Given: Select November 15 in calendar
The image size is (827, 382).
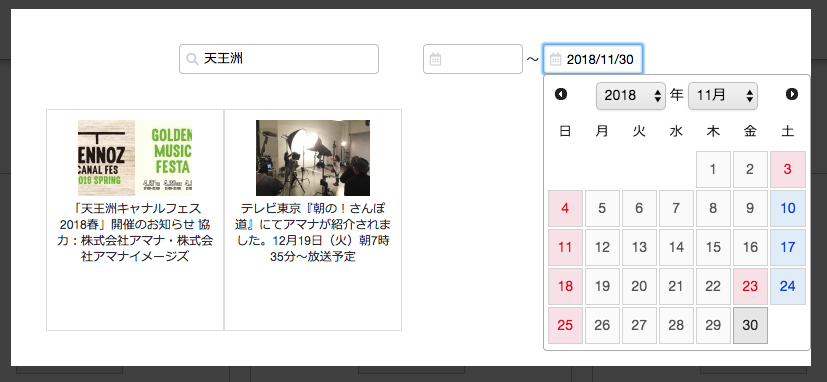Looking at the screenshot, I should 713,247.
